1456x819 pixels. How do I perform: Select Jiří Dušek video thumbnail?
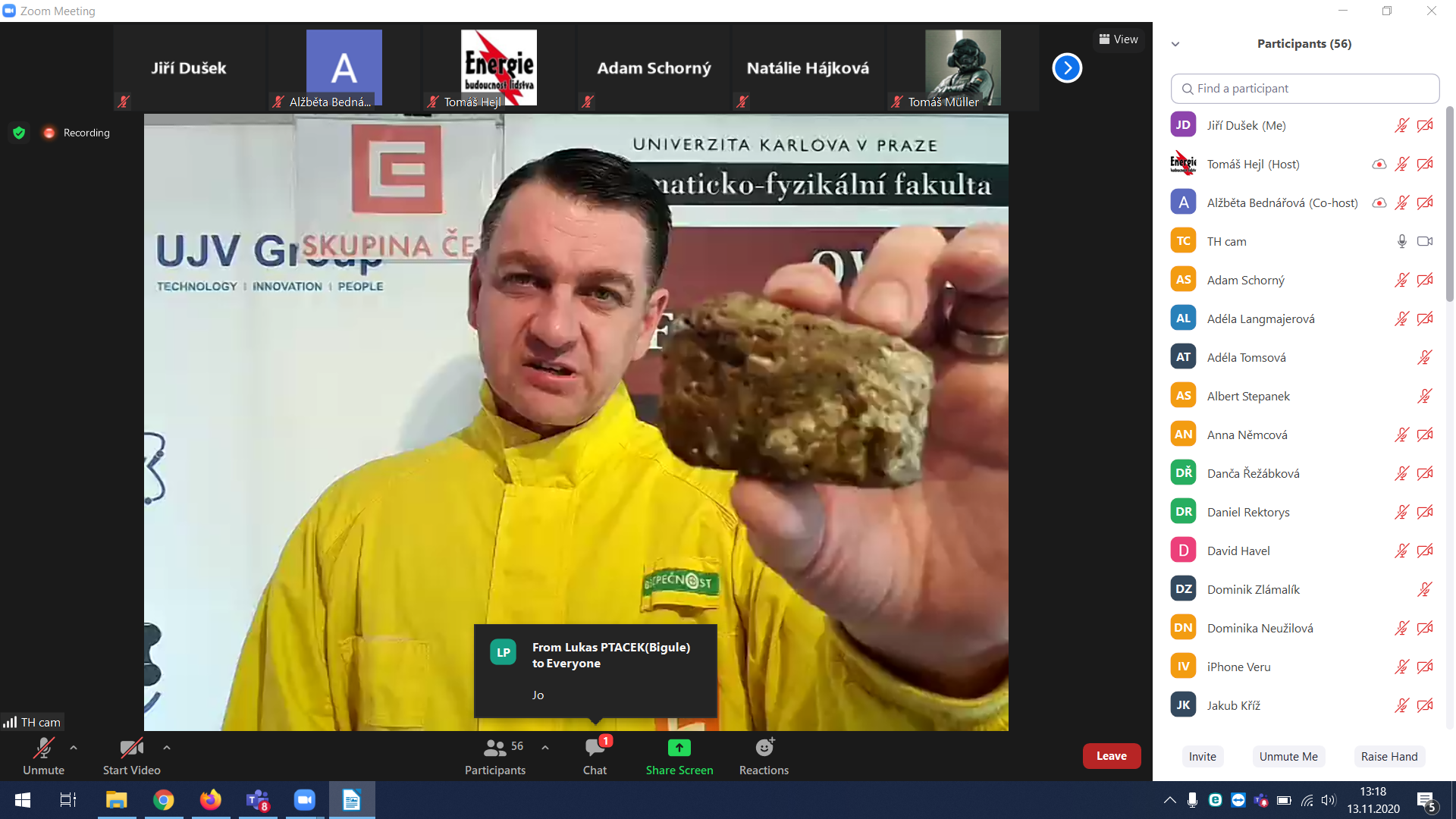pos(190,68)
